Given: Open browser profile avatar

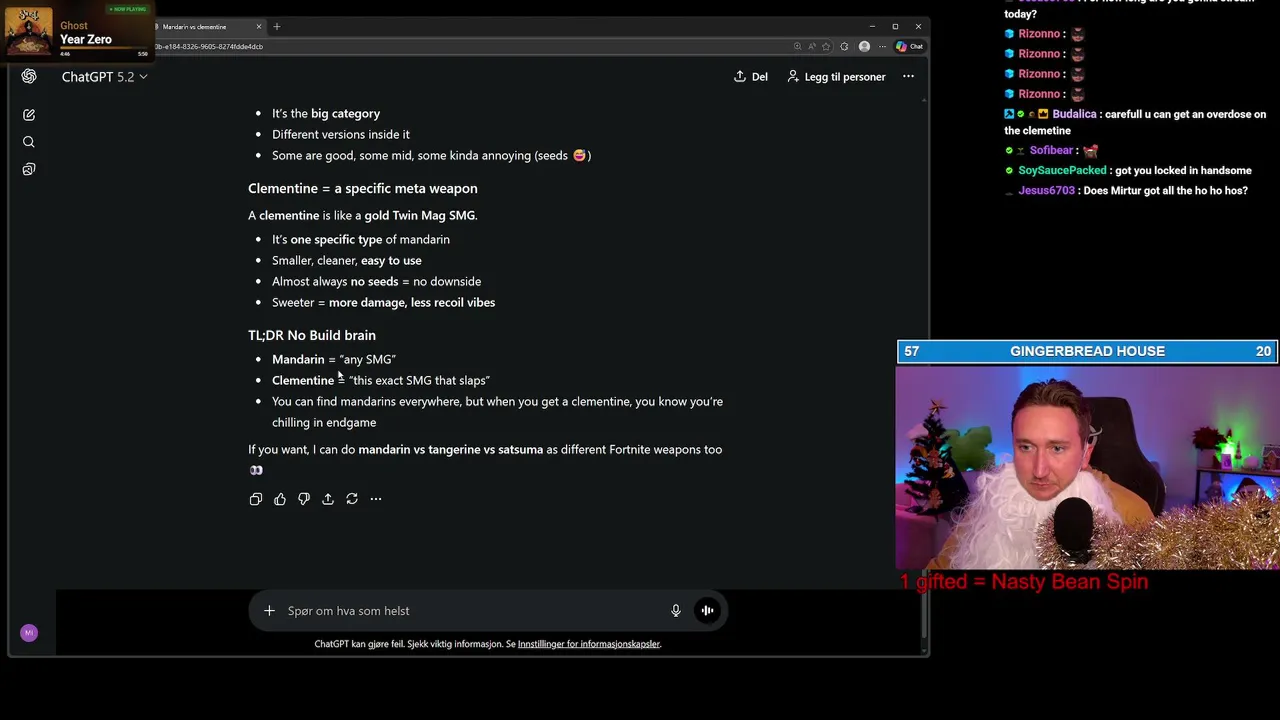Looking at the screenshot, I should point(864,46).
